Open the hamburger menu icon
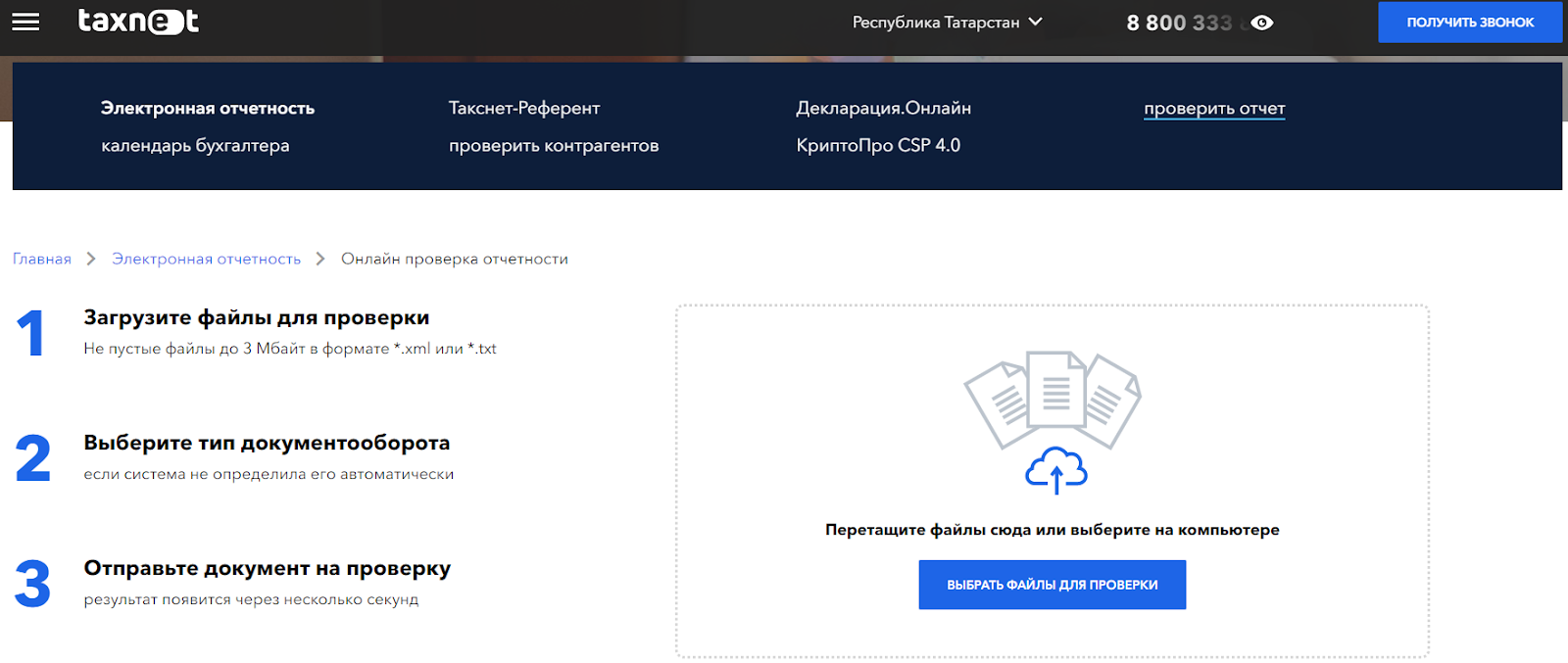 point(25,22)
